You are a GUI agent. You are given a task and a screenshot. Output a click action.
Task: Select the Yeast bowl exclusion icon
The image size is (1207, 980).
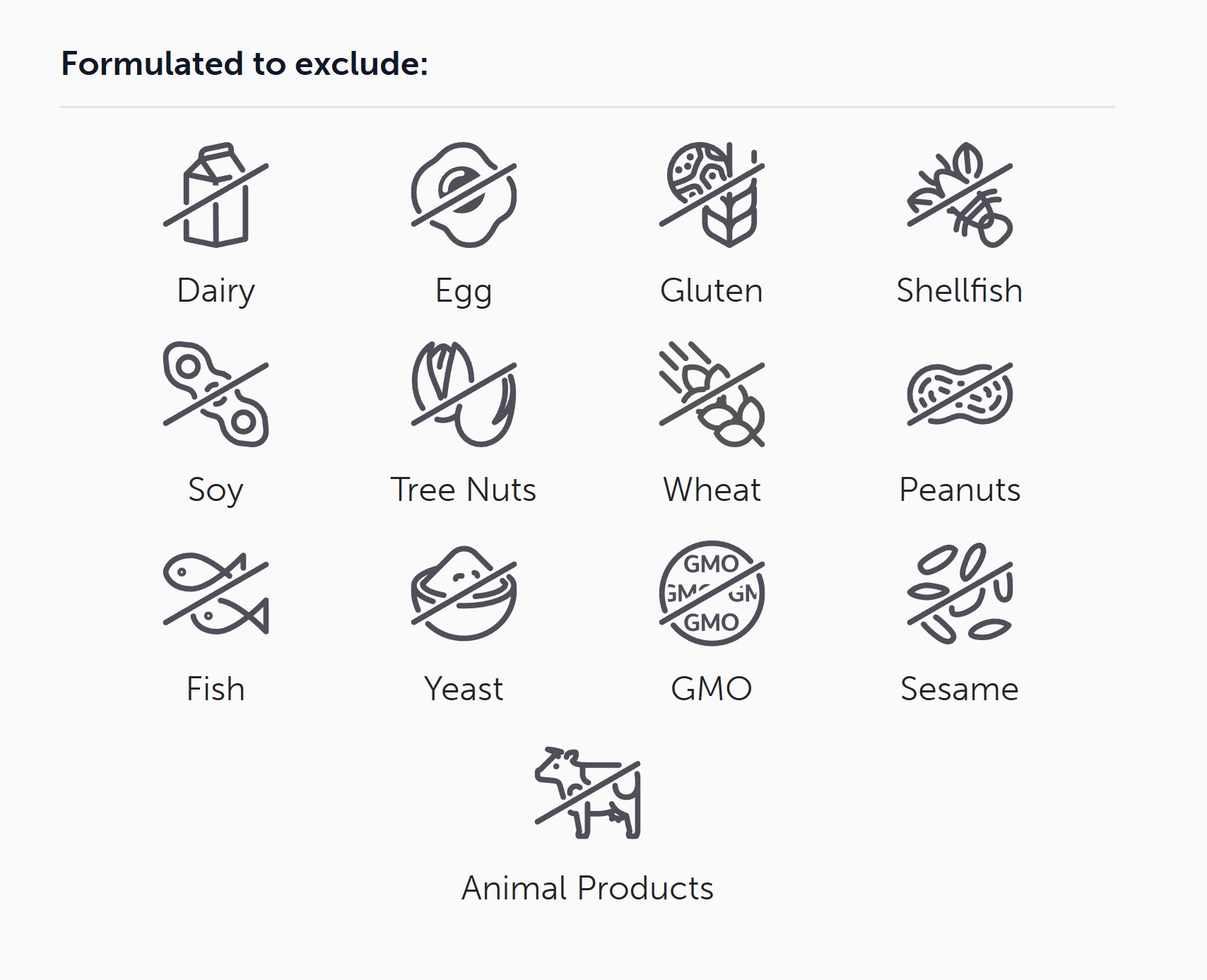coord(464,594)
